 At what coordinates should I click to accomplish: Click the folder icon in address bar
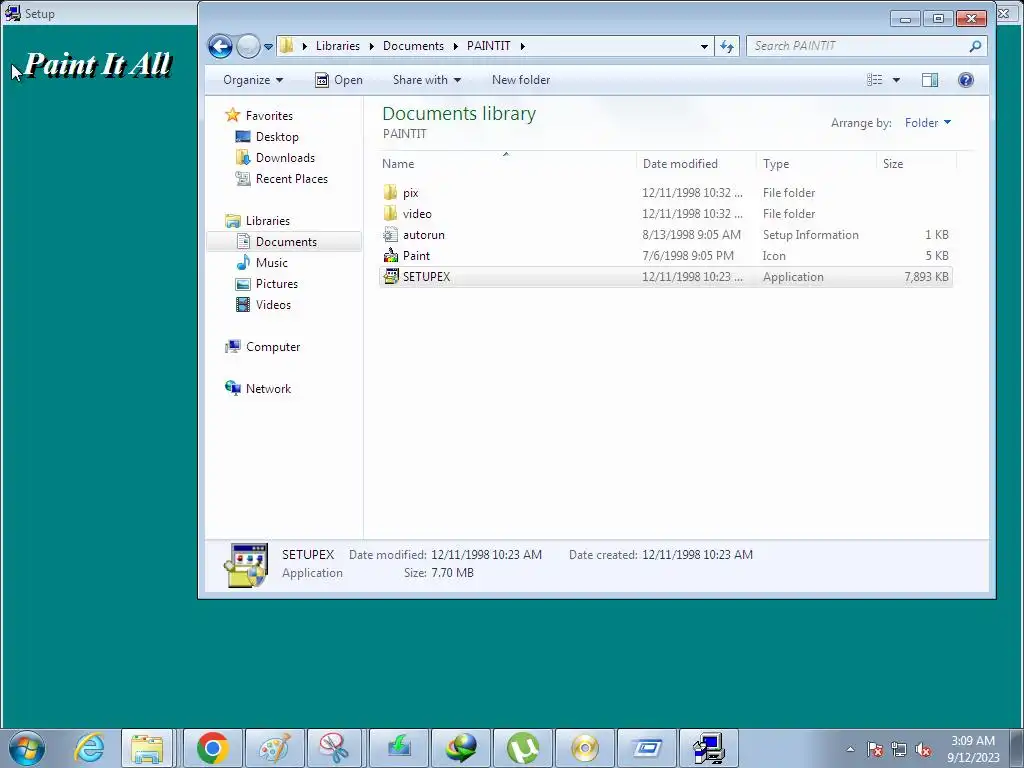click(286, 46)
